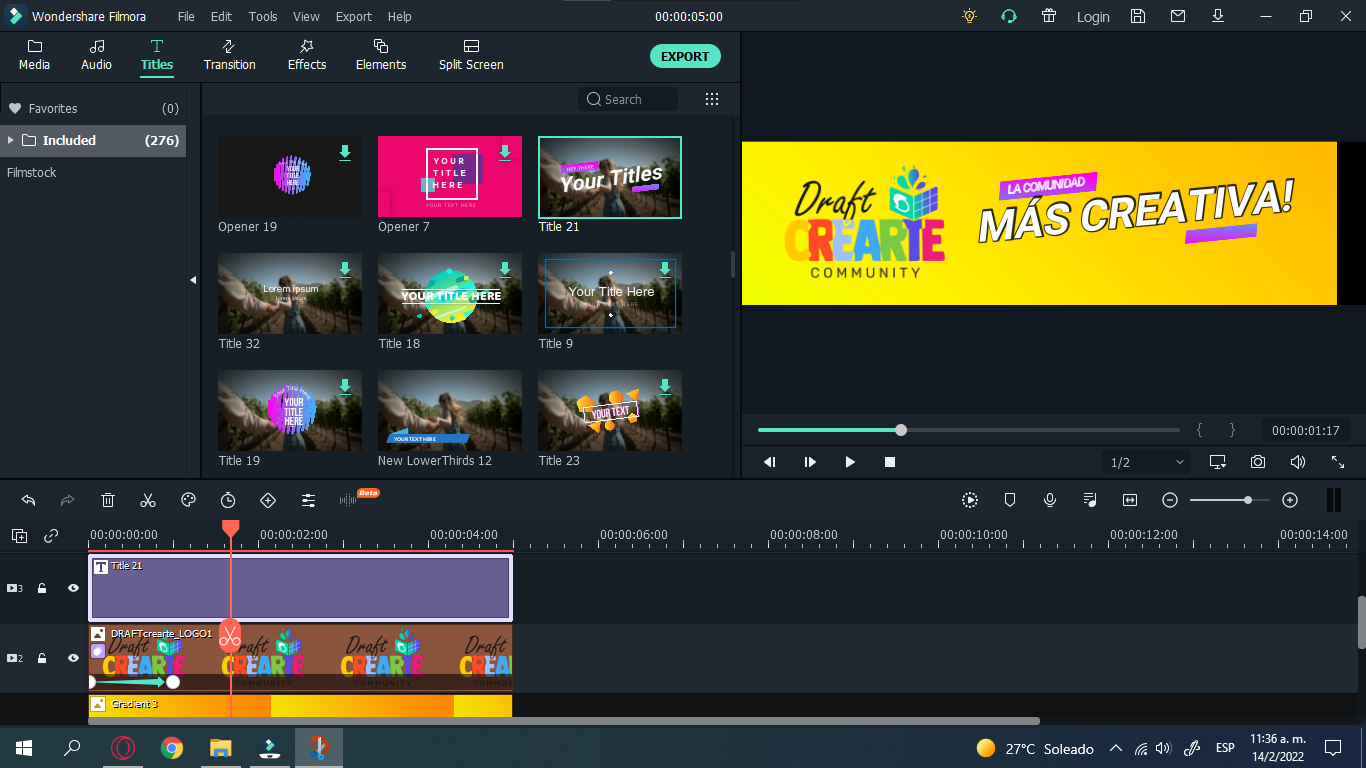Collapse the left panel with side arrow
Image resolution: width=1366 pixels, height=768 pixels.
pos(193,281)
